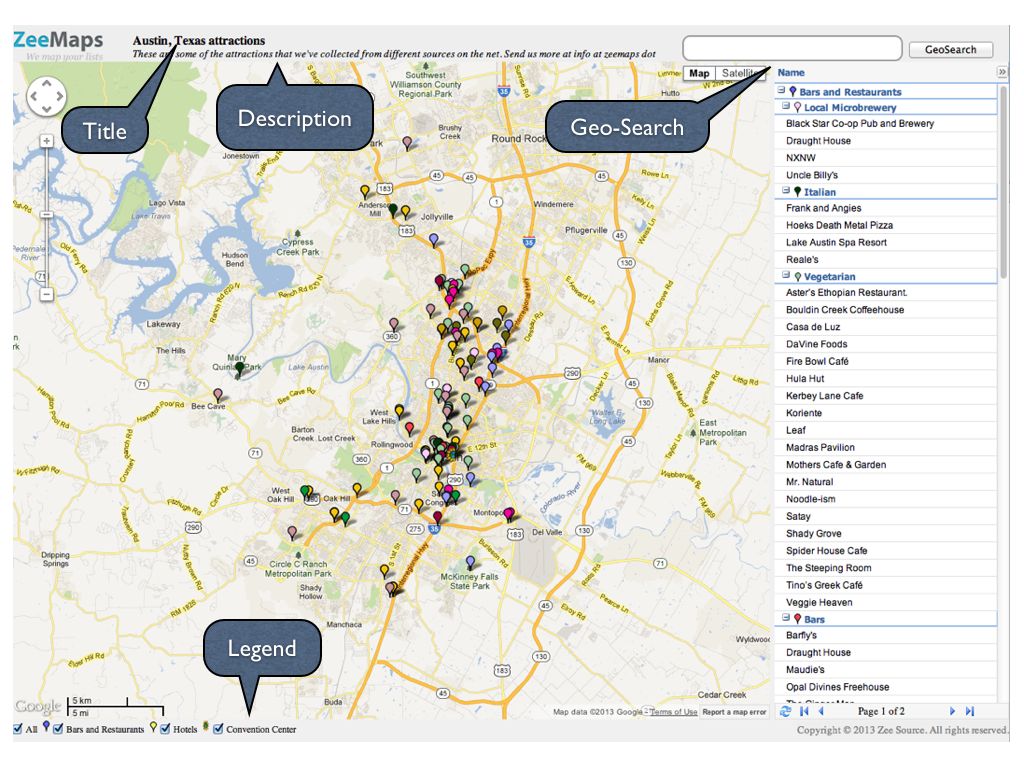Select Spider House Cafe entry
Viewport: 1024px width, 768px height.
[x=886, y=551]
